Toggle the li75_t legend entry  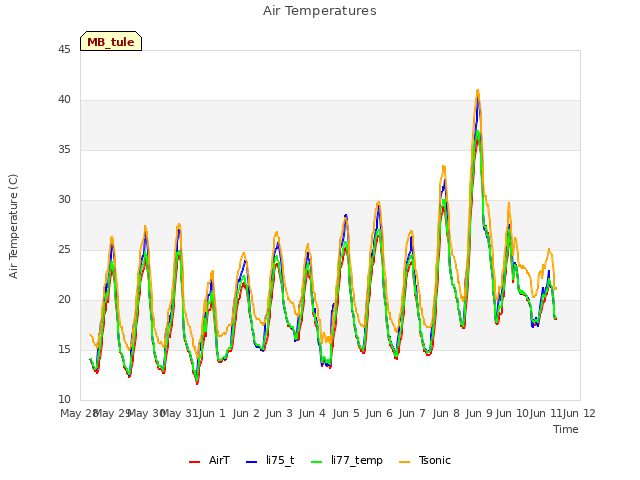[270, 460]
